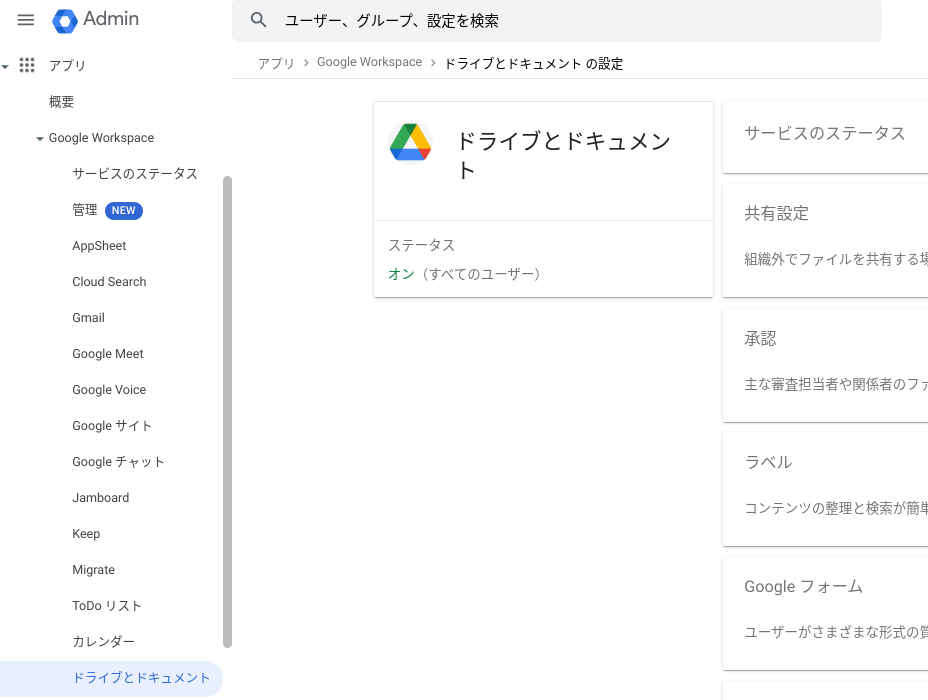This screenshot has width=928, height=700.
Task: Collapse the アプリ section arrow
Action: [x=5, y=66]
